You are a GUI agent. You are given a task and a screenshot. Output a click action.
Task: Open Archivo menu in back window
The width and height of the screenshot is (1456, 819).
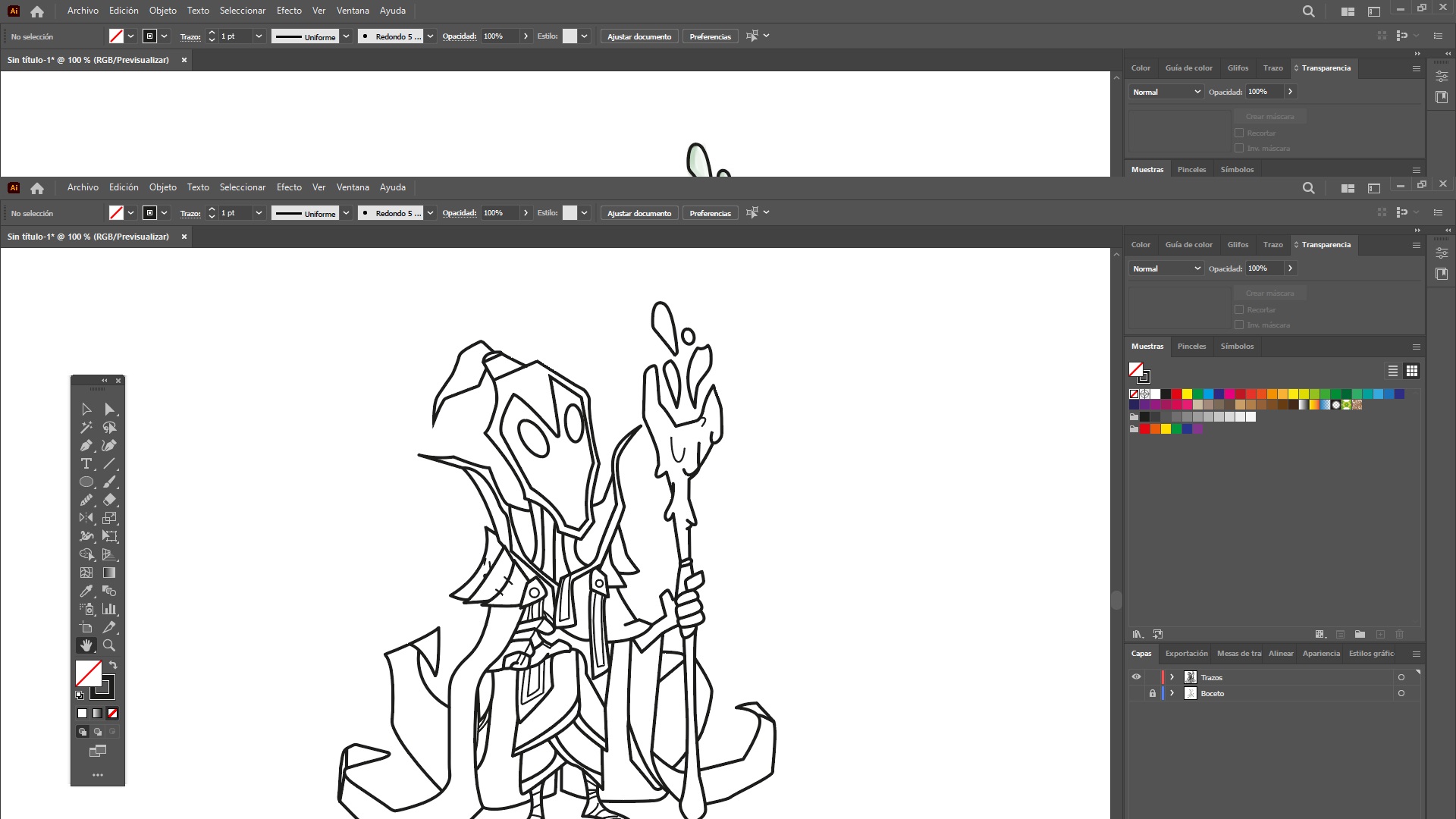click(x=83, y=11)
